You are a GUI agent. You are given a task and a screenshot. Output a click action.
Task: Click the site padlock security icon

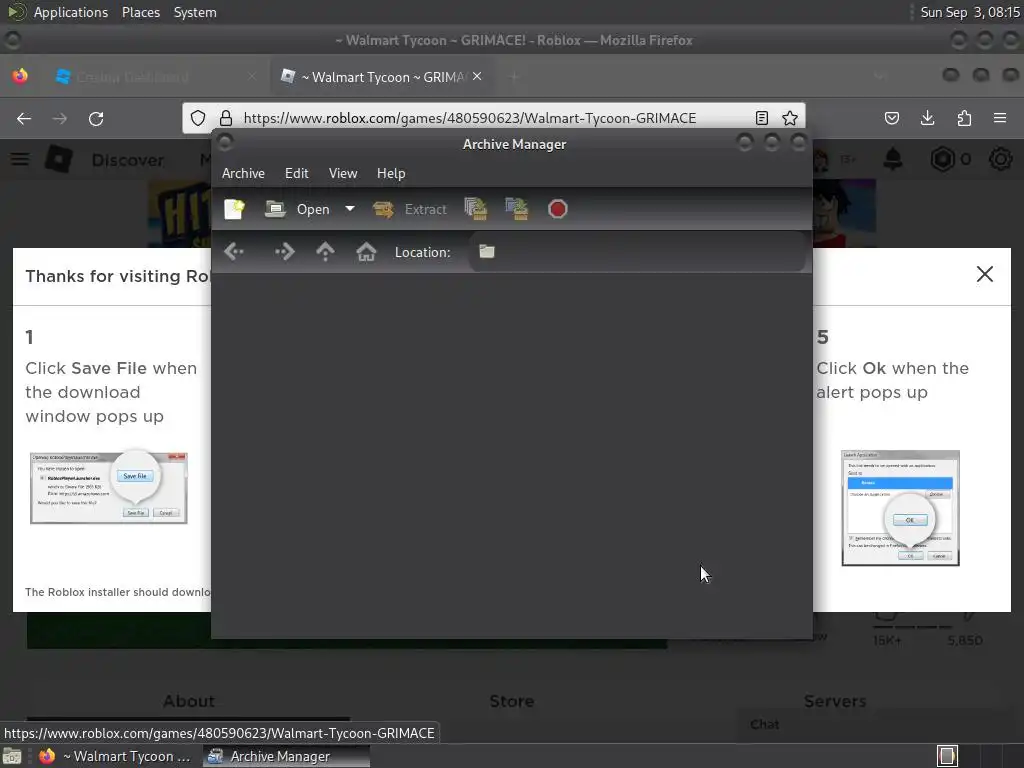226,118
